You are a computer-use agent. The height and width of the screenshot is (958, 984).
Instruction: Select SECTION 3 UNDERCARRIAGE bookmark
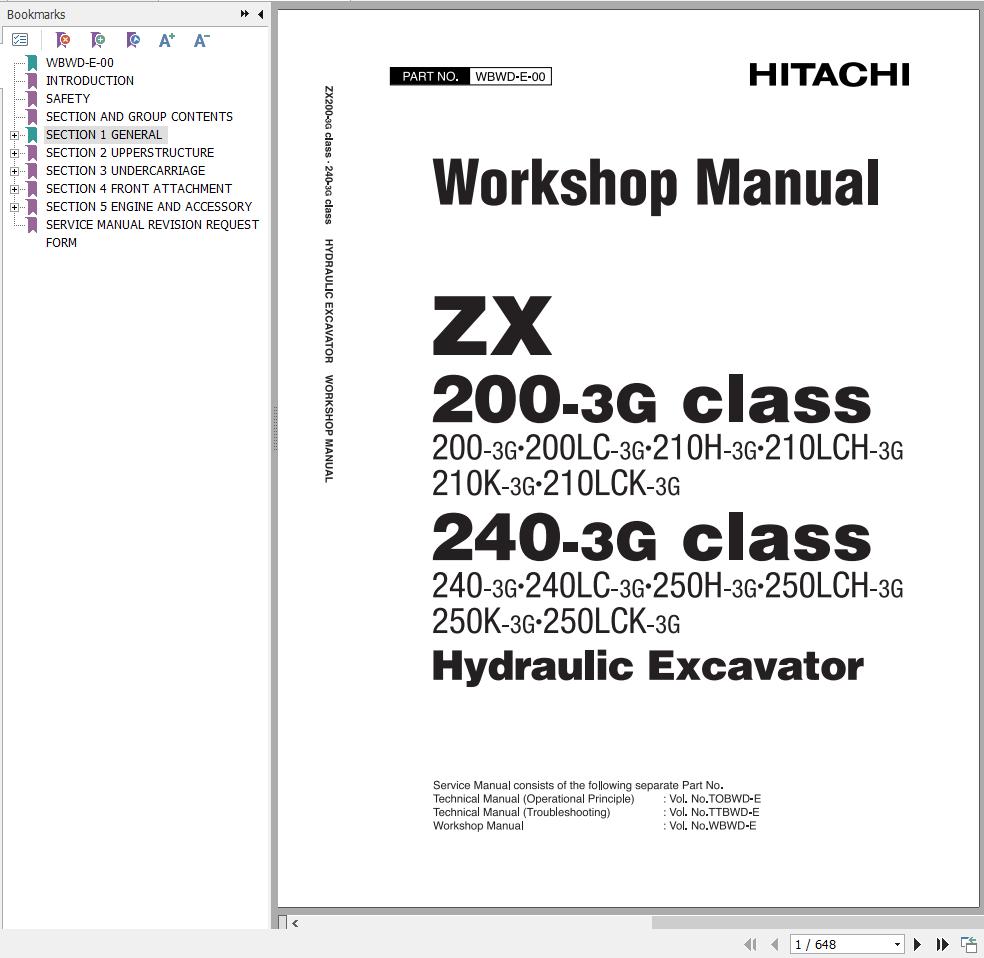tap(126, 171)
